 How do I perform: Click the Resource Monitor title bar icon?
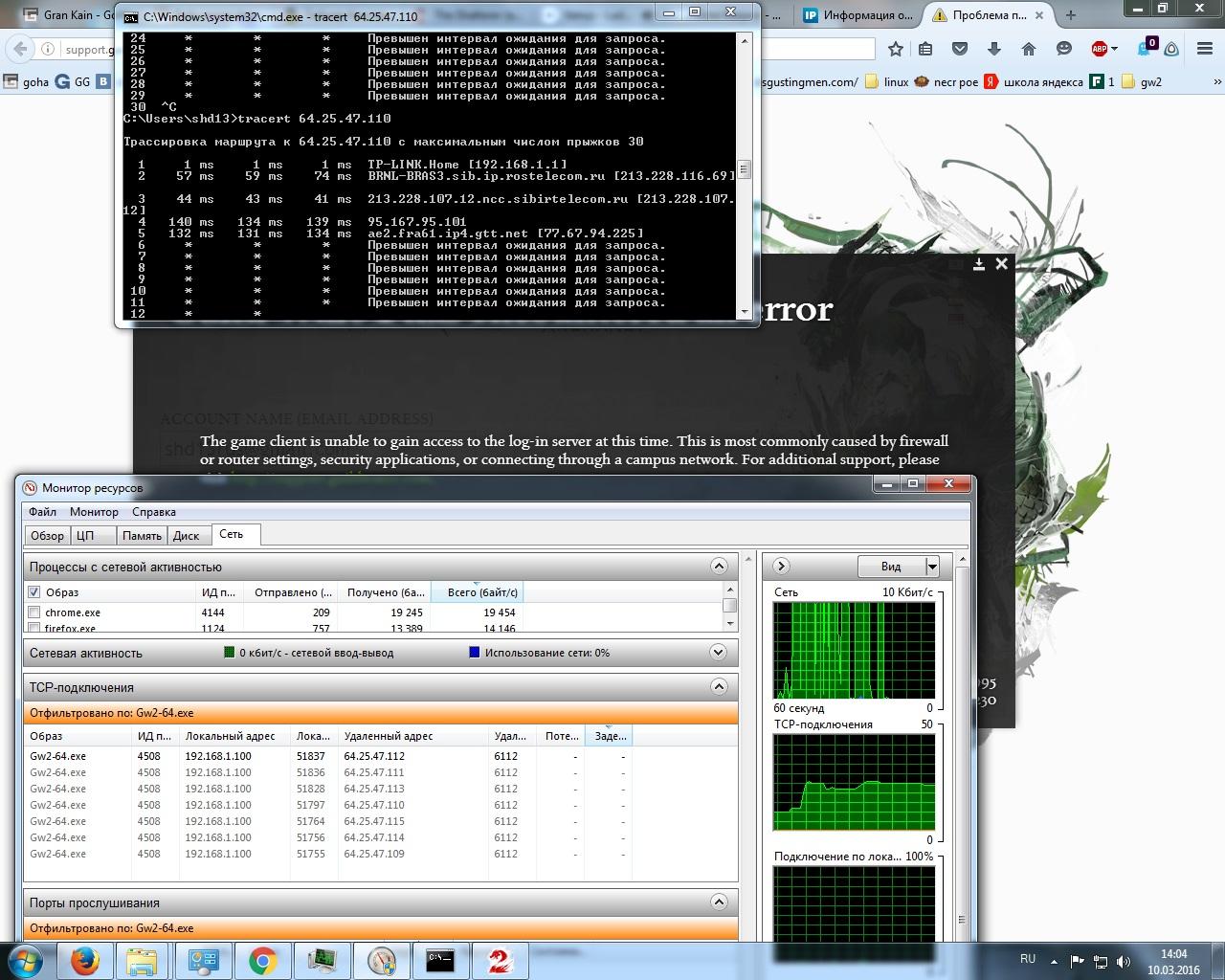pos(30,488)
